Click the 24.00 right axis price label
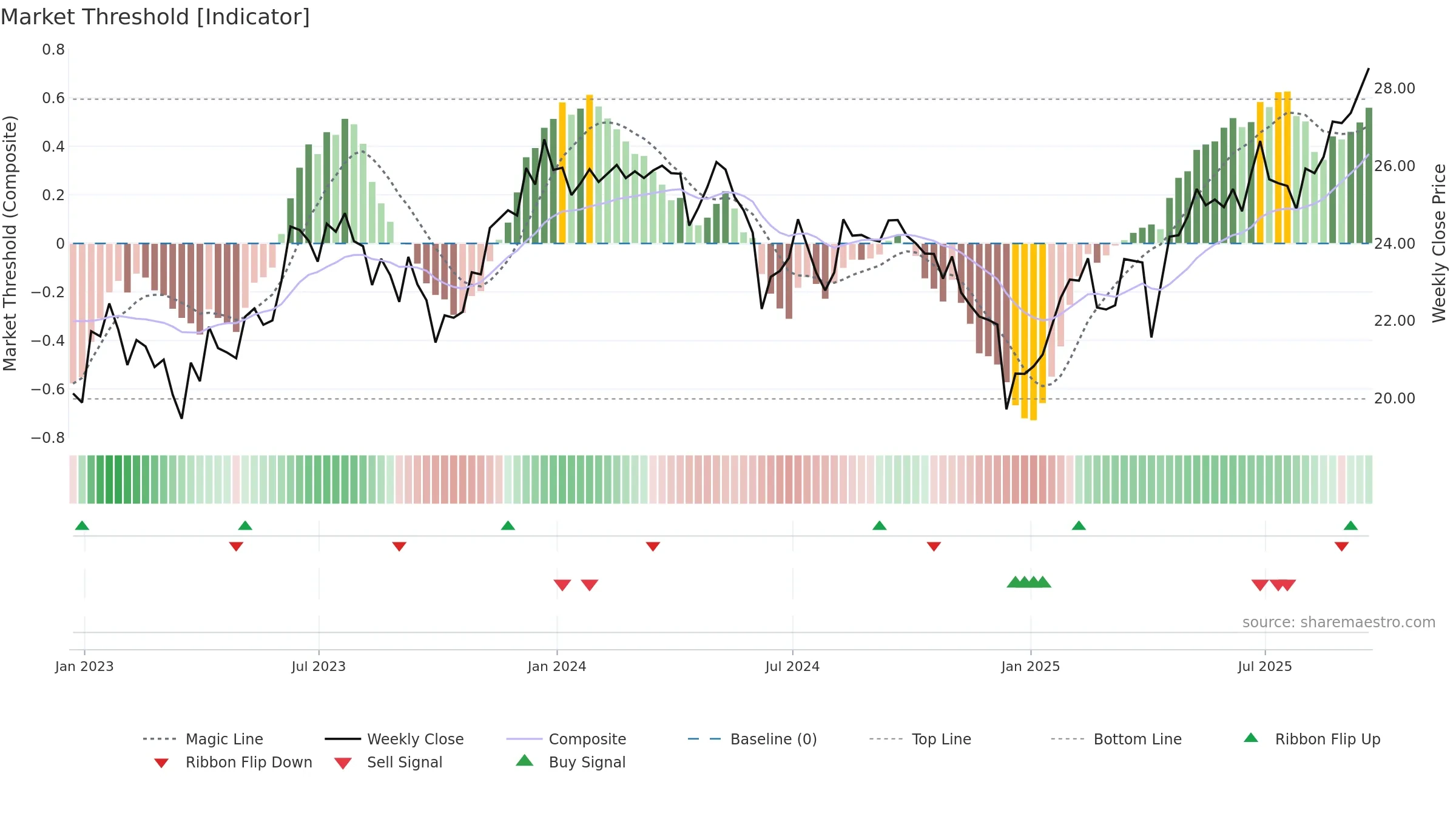This screenshot has width=1456, height=819. [1395, 244]
